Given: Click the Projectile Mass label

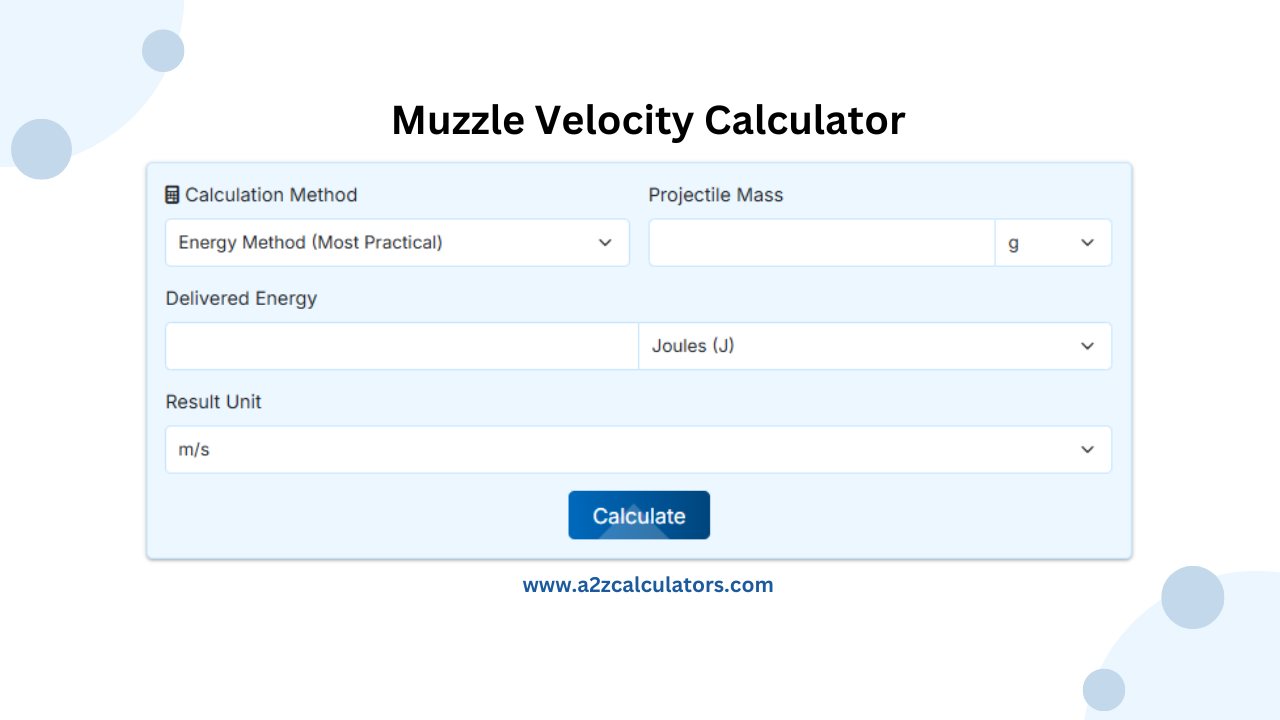Looking at the screenshot, I should (x=716, y=195).
